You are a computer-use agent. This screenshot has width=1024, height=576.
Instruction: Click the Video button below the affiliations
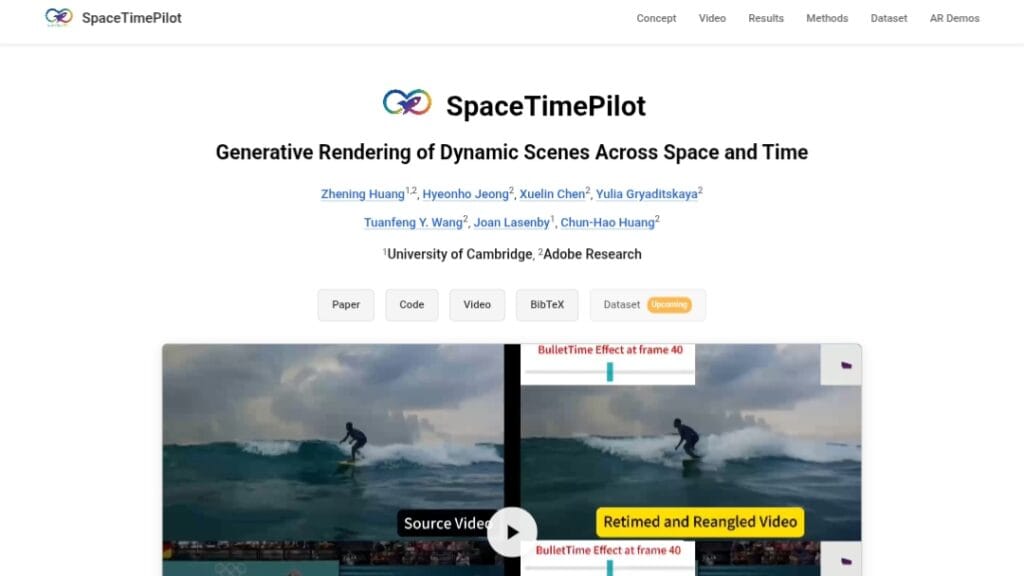tap(477, 305)
